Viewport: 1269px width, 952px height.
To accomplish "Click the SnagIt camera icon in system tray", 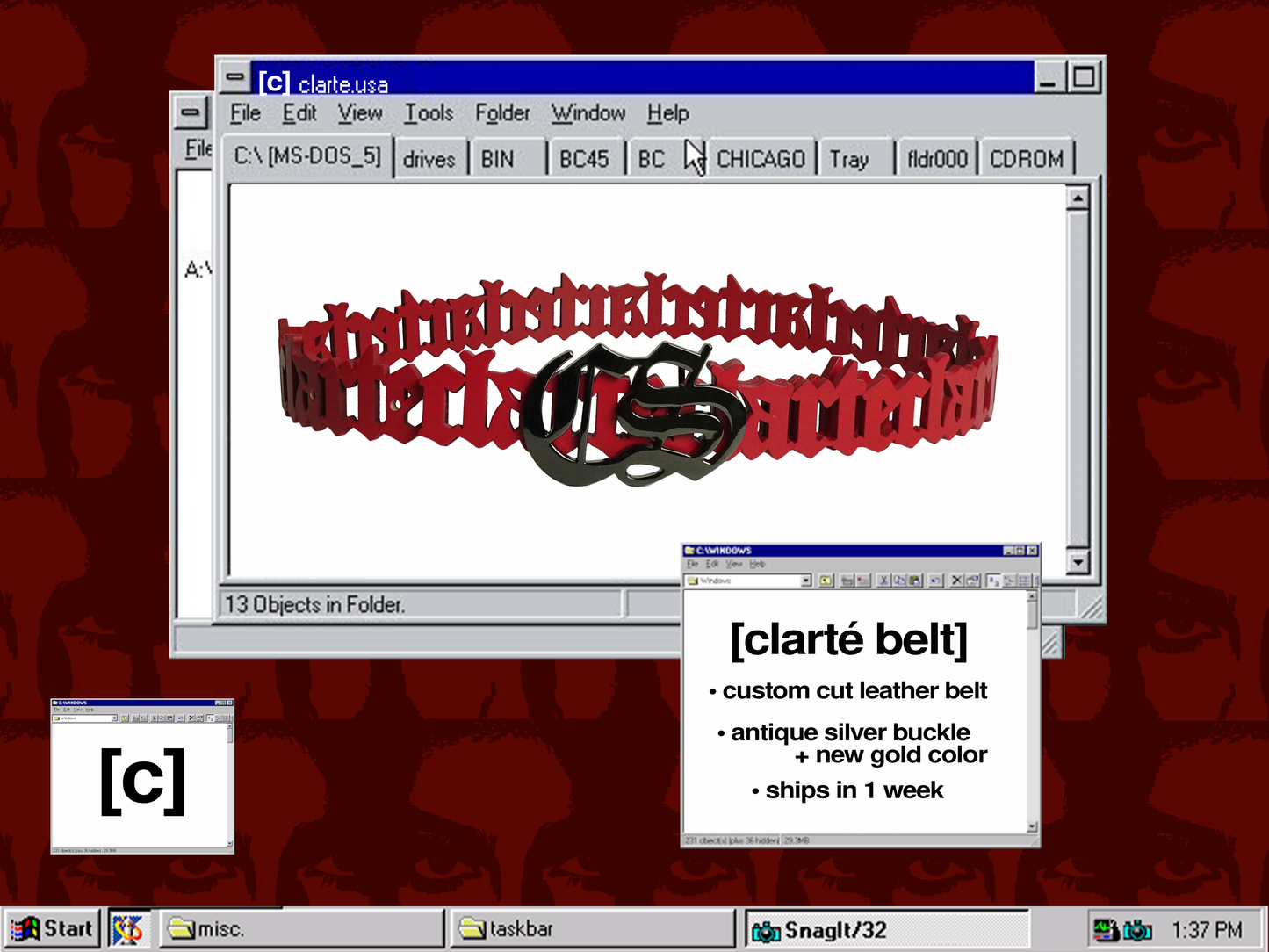I will 1136,929.
